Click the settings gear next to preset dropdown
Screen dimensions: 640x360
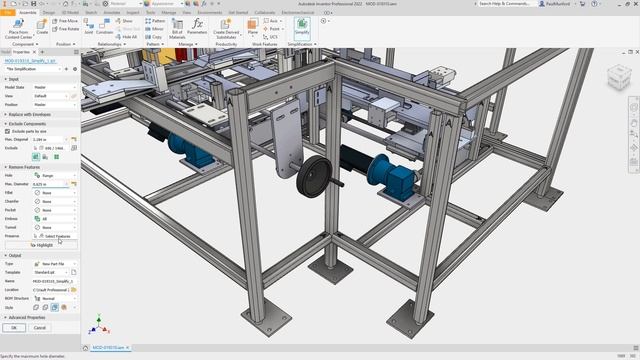click(x=75, y=69)
